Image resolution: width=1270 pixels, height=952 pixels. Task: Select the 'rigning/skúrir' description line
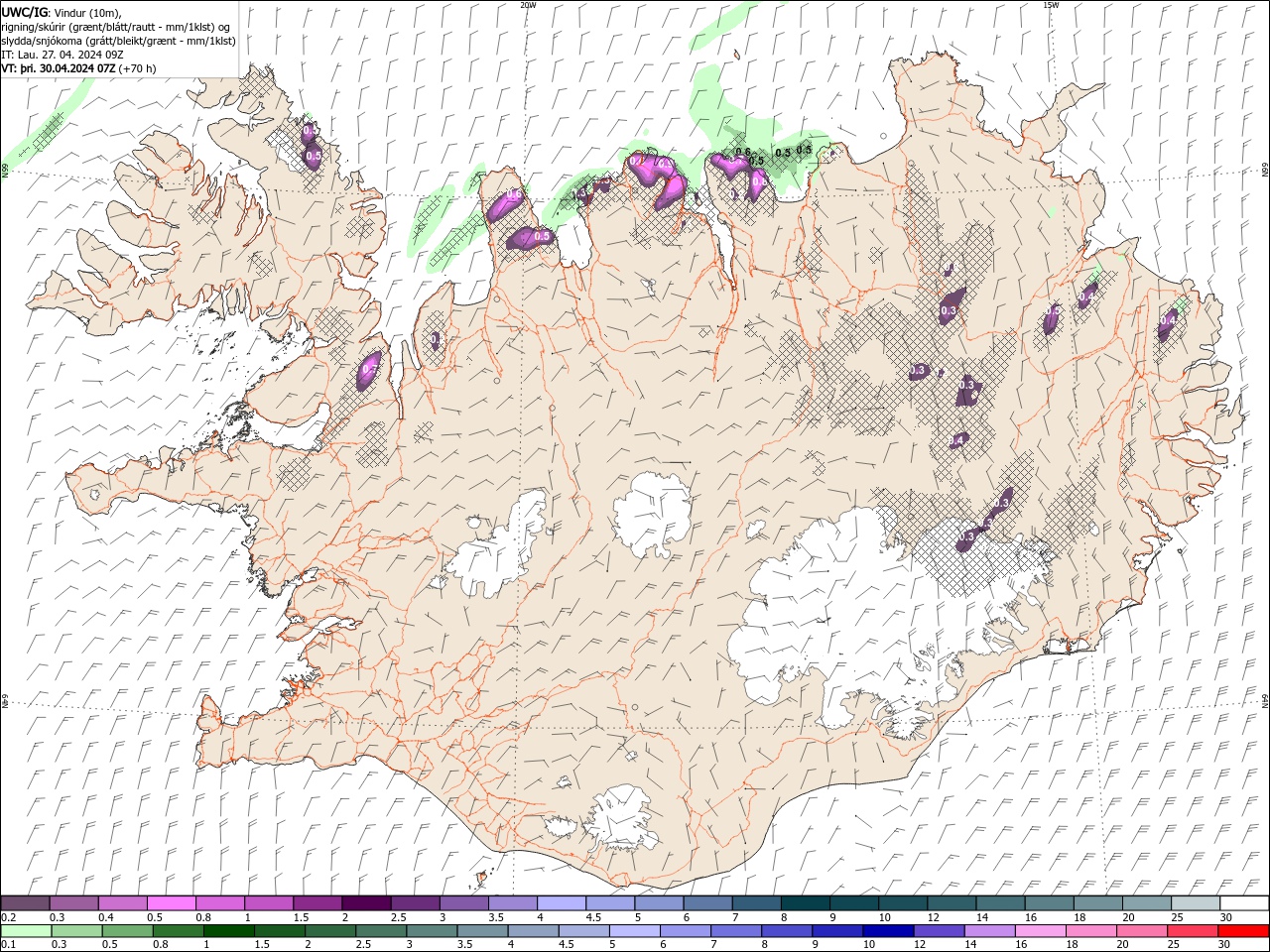[x=116, y=27]
